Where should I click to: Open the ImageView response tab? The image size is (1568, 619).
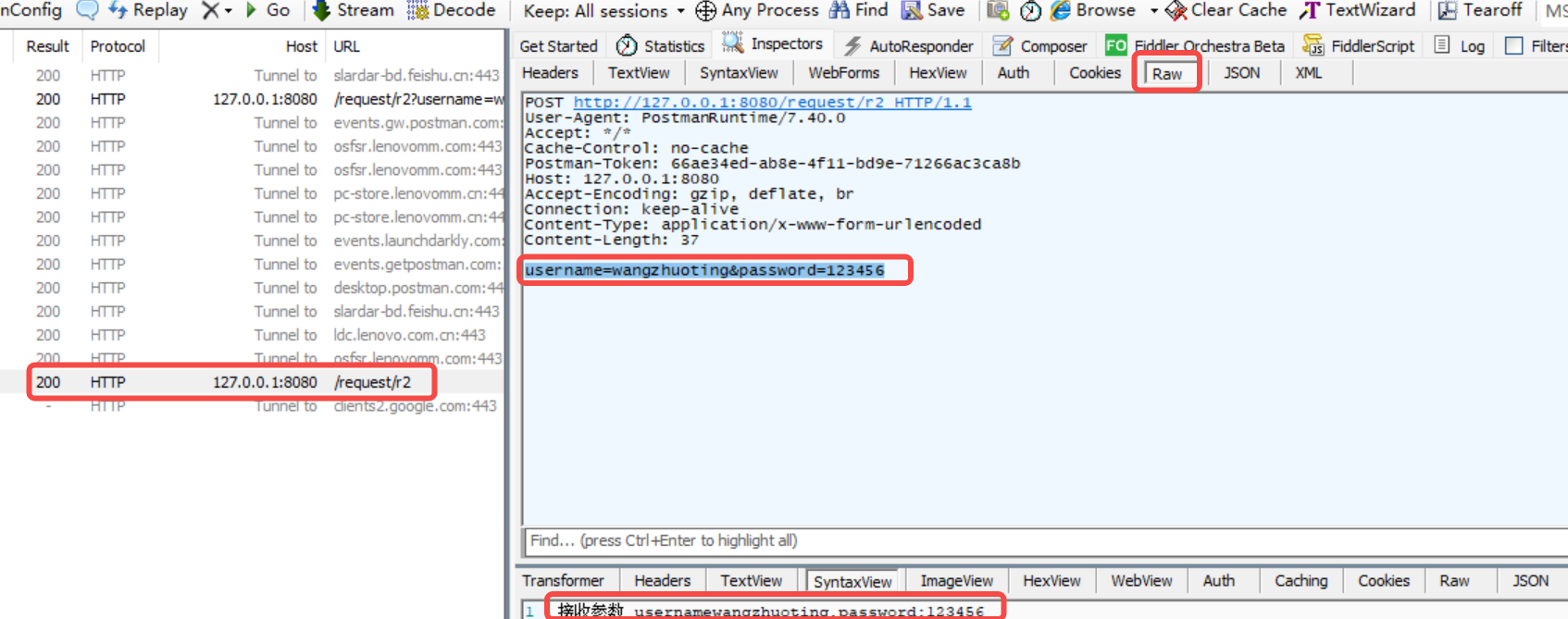(956, 580)
